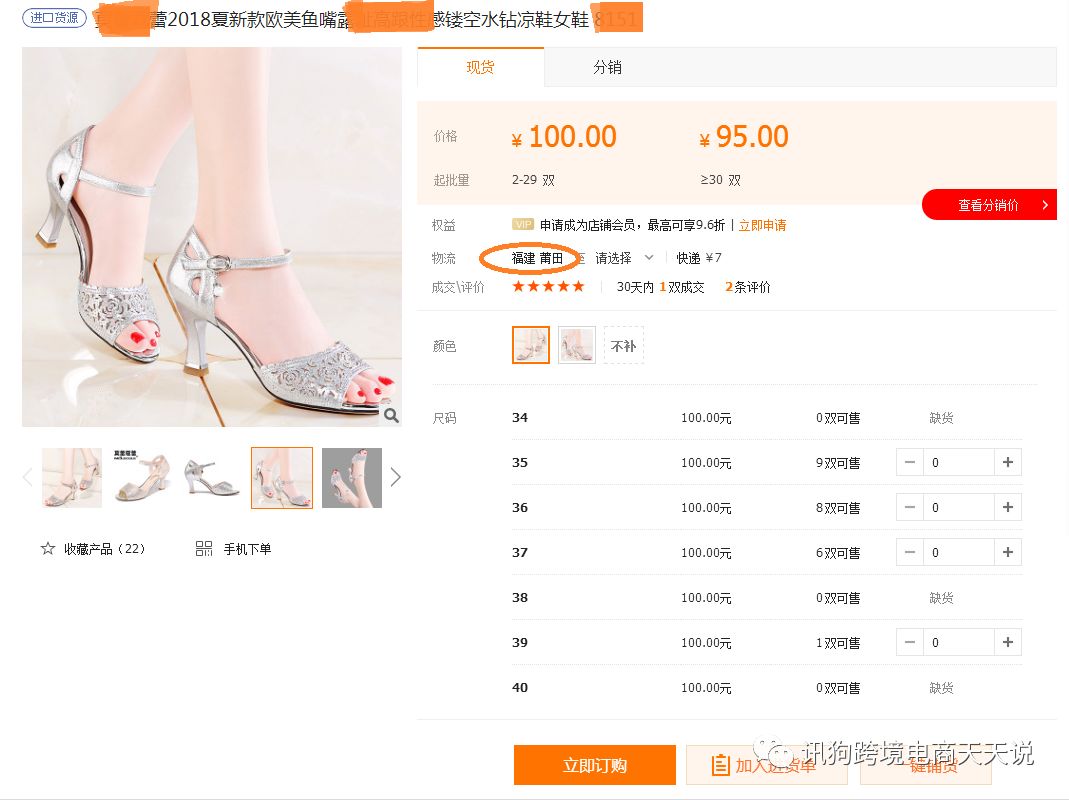Viewport: 1069px width, 800px height.
Task: Increase quantity for size 35 with plus button
Action: pyautogui.click(x=1007, y=462)
